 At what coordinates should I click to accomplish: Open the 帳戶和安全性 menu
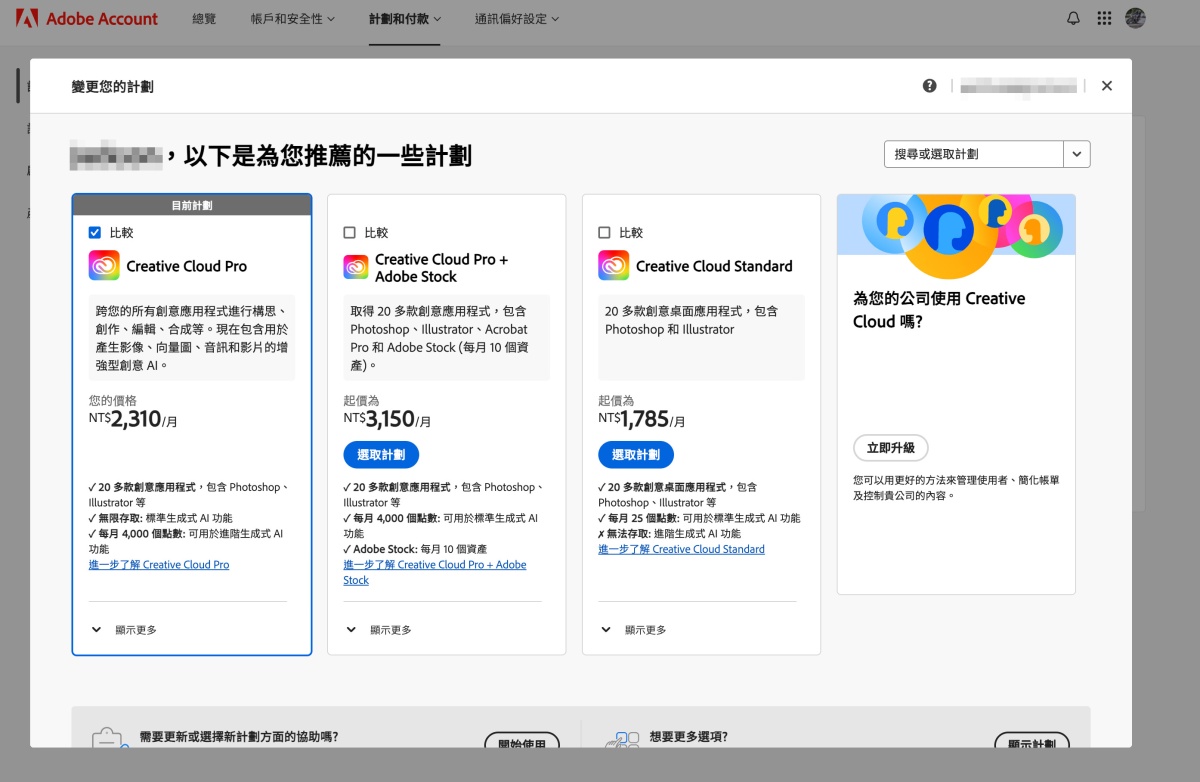coord(293,18)
